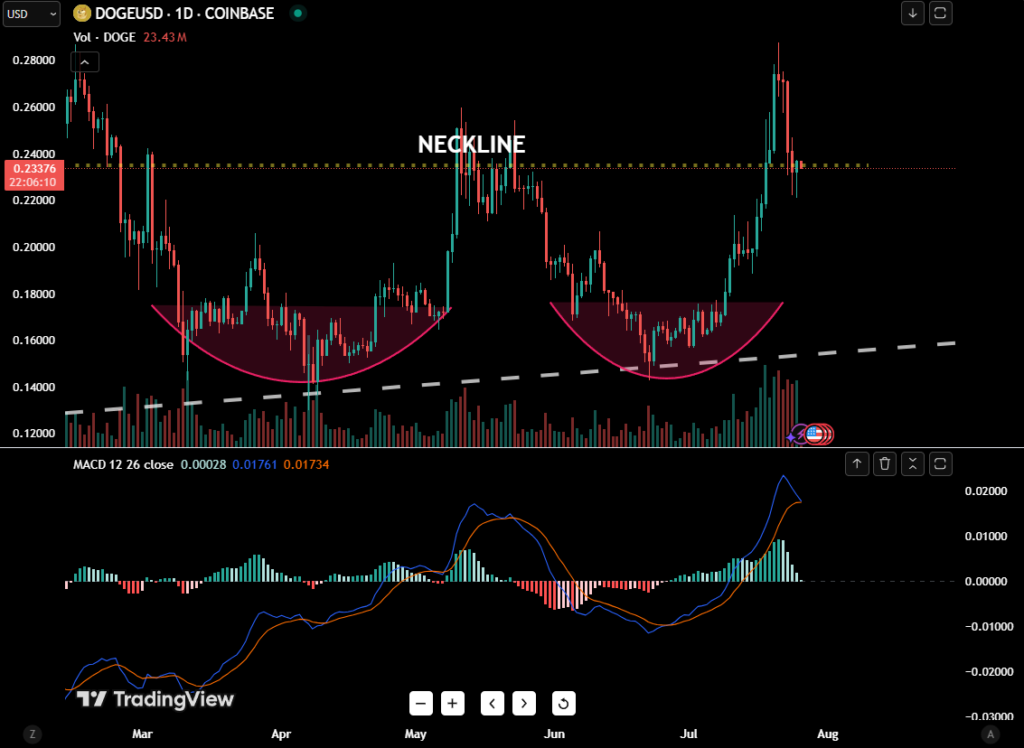Reset the chart view
The image size is (1024, 748).
[563, 703]
